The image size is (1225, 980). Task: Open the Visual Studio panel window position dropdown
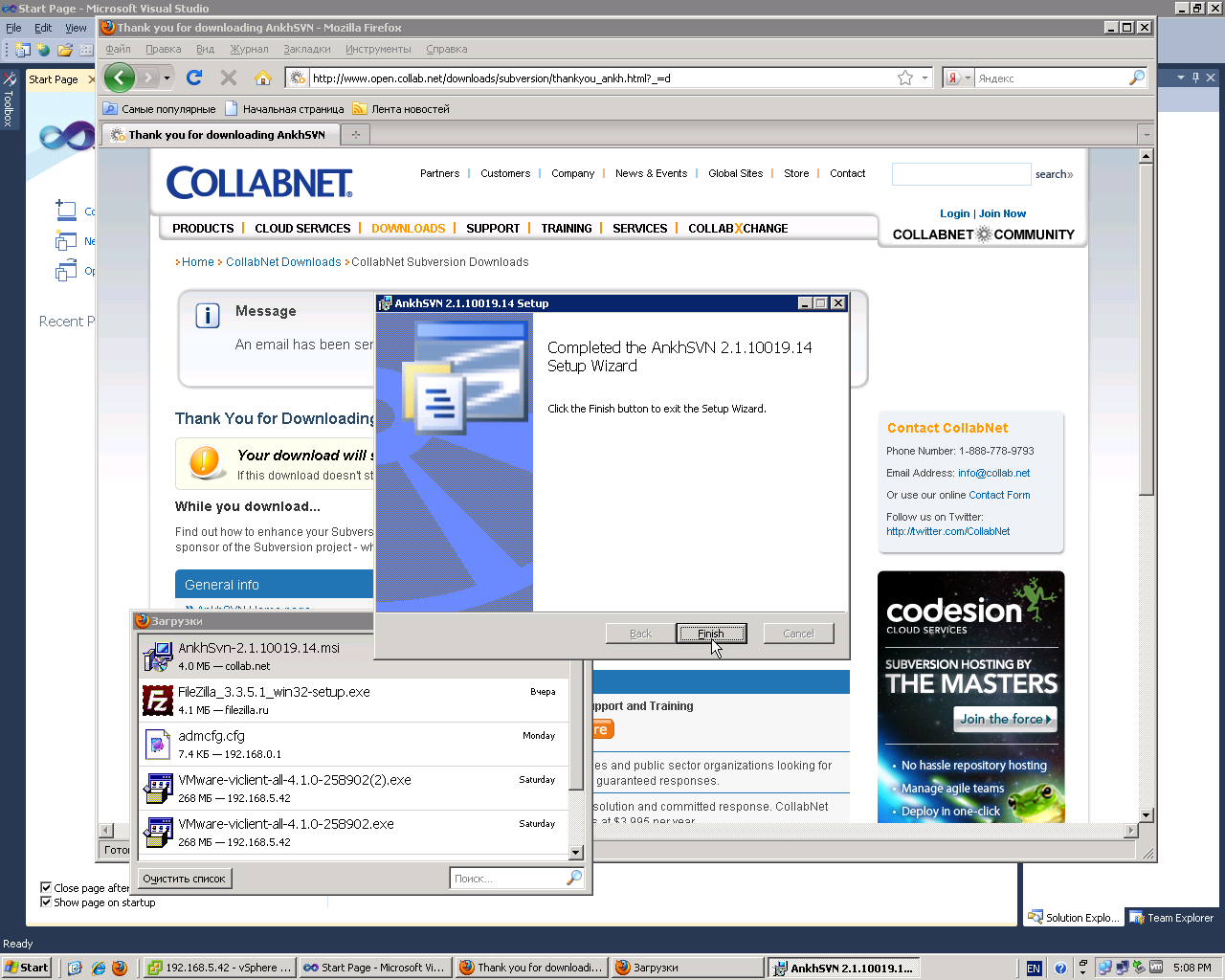[x=1181, y=78]
